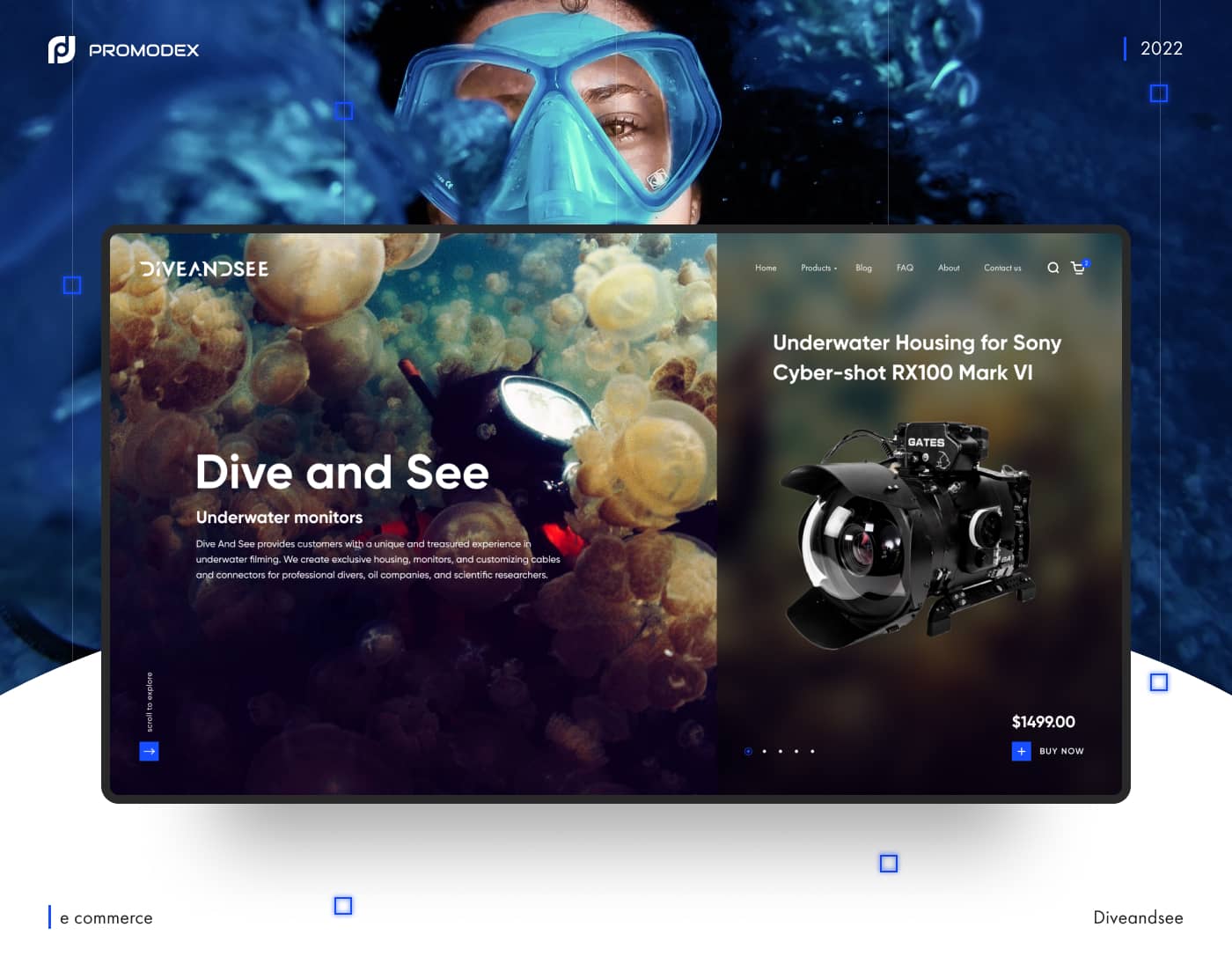Expand the Products dropdown menu
The height and width of the screenshot is (964, 1232).
pyautogui.click(x=818, y=268)
